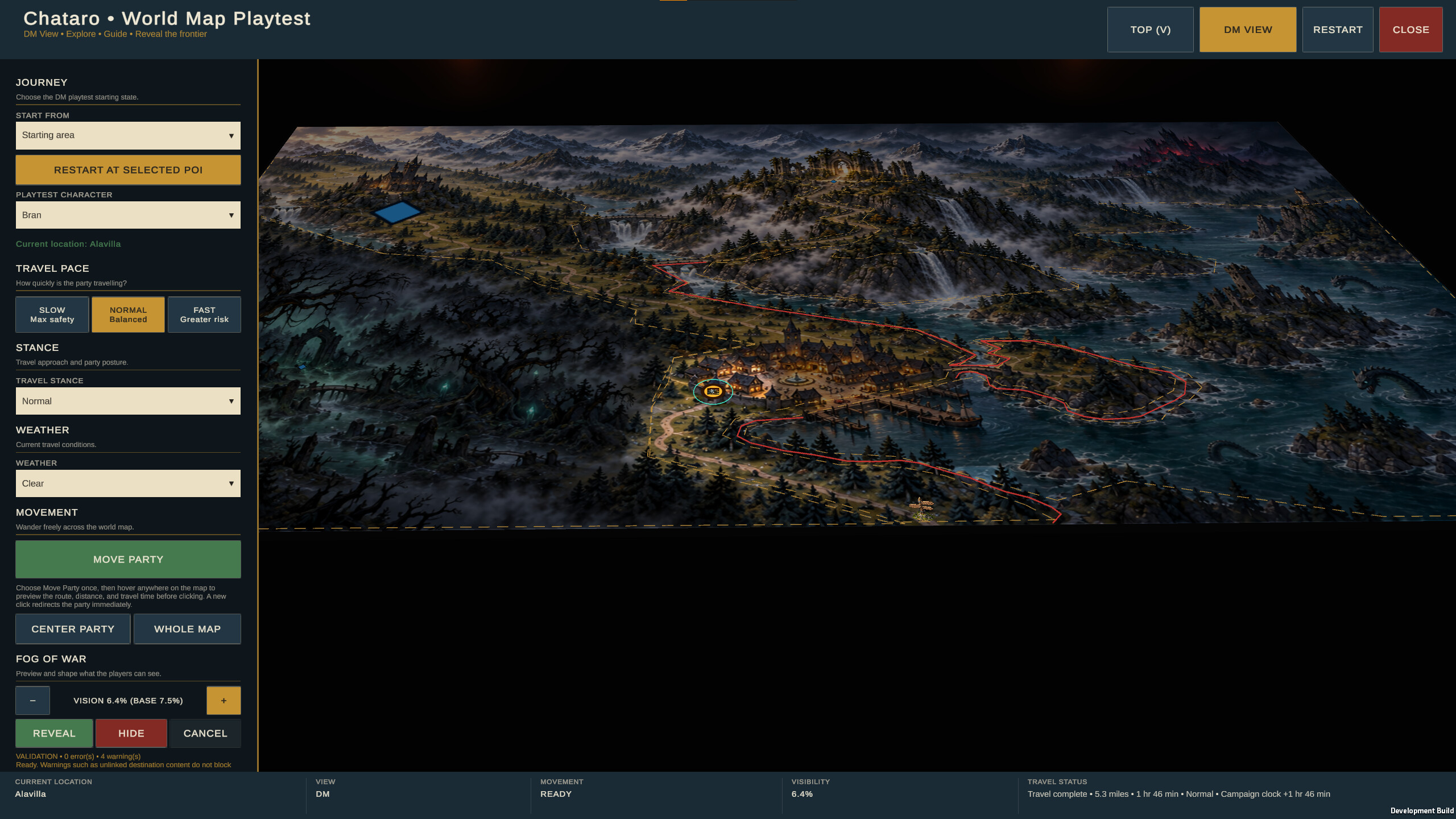The width and height of the screenshot is (1456, 819).
Task: Click Restart At Selected POI button
Action: coord(128,170)
